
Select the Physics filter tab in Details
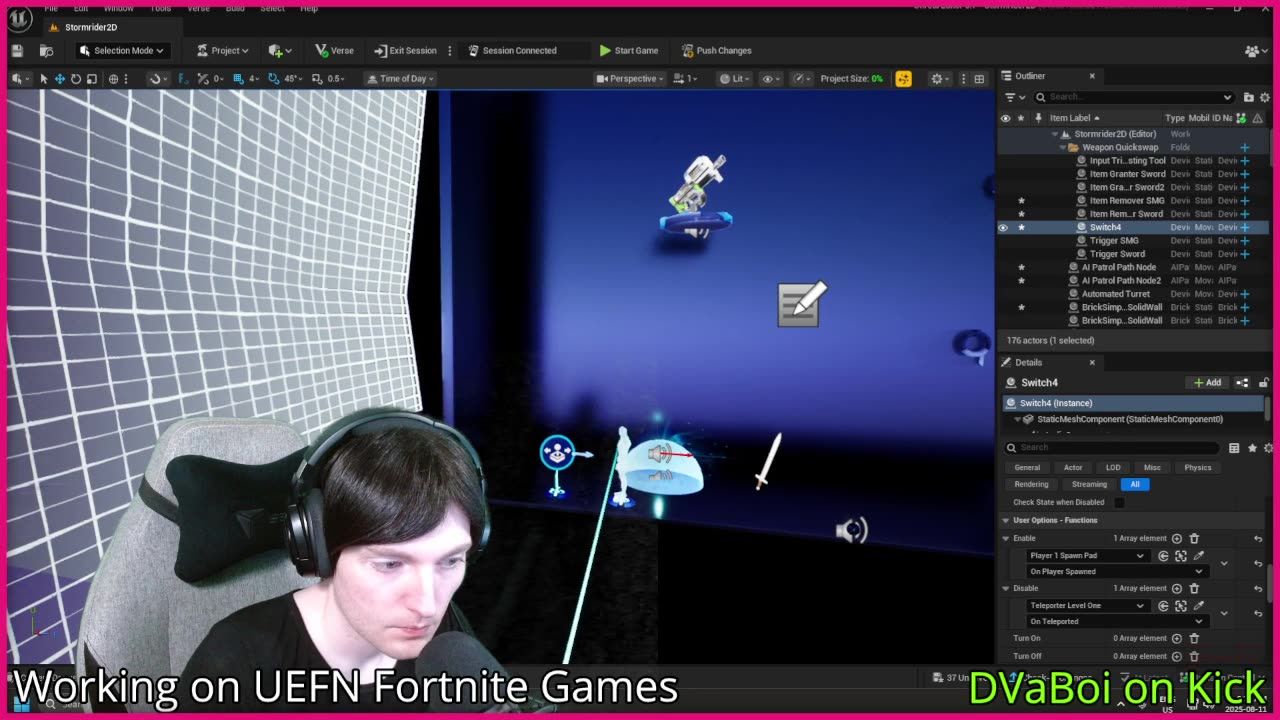(1197, 467)
